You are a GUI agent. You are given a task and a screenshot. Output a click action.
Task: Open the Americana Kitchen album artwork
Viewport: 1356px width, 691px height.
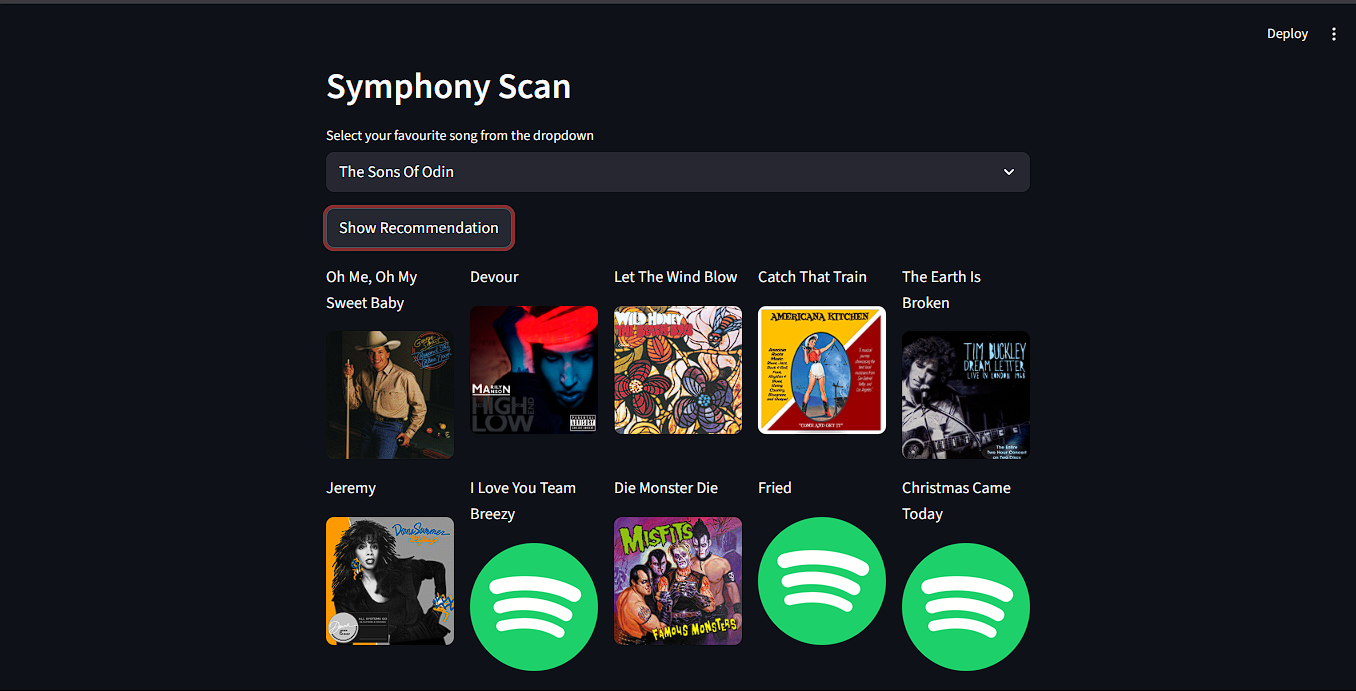pyautogui.click(x=821, y=370)
